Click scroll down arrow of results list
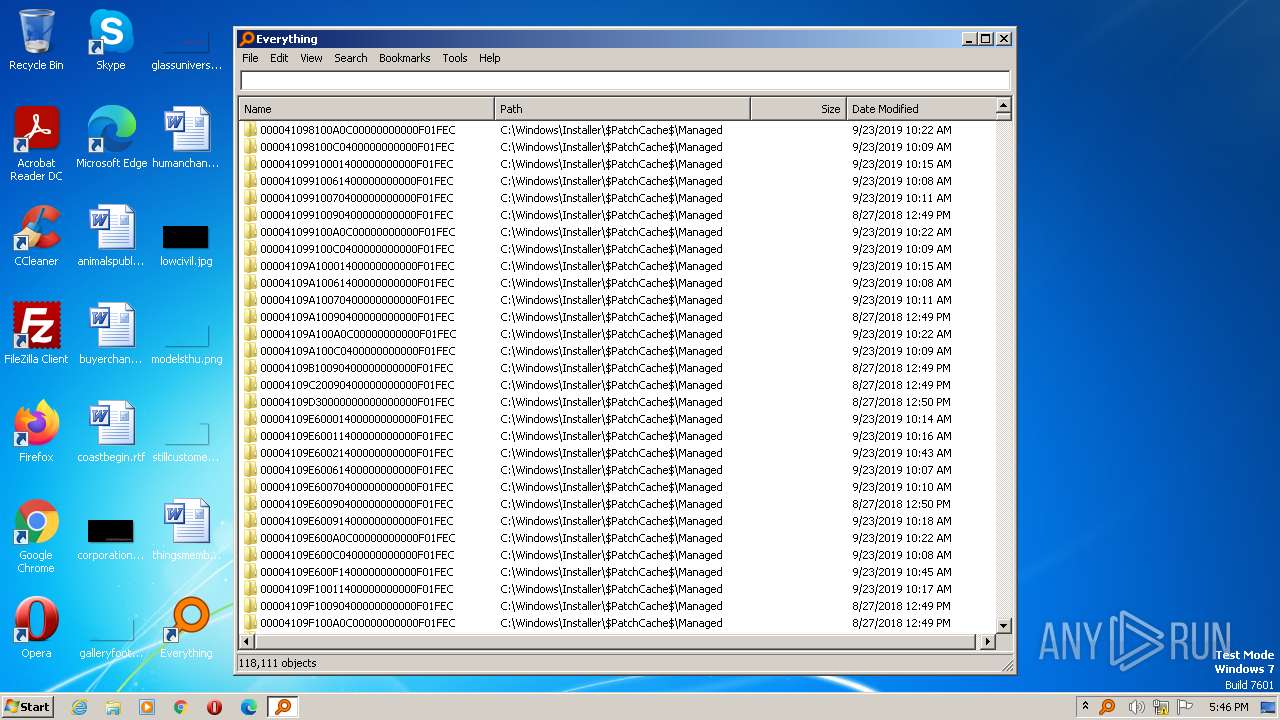 (1004, 626)
